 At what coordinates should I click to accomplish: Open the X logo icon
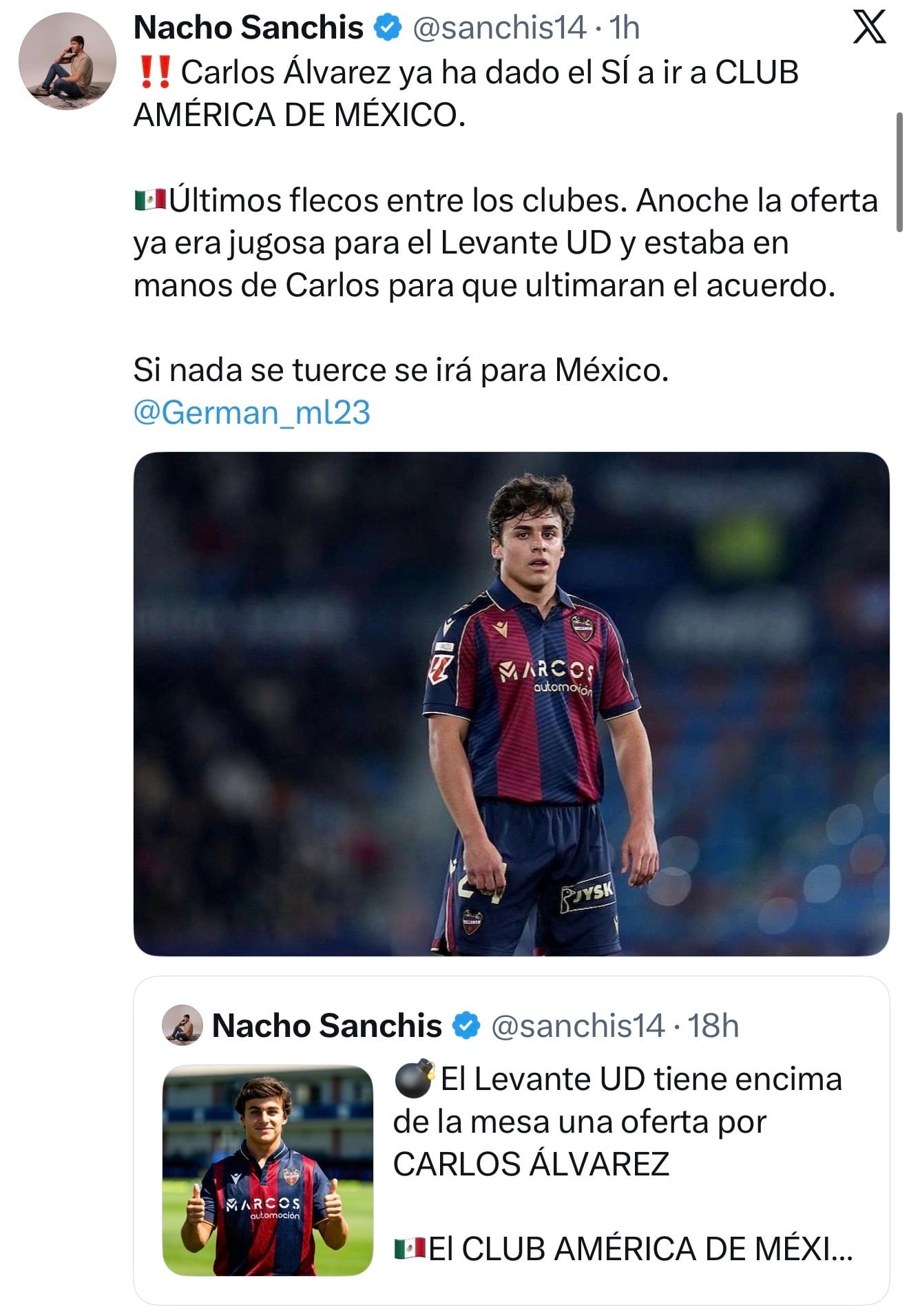click(869, 28)
